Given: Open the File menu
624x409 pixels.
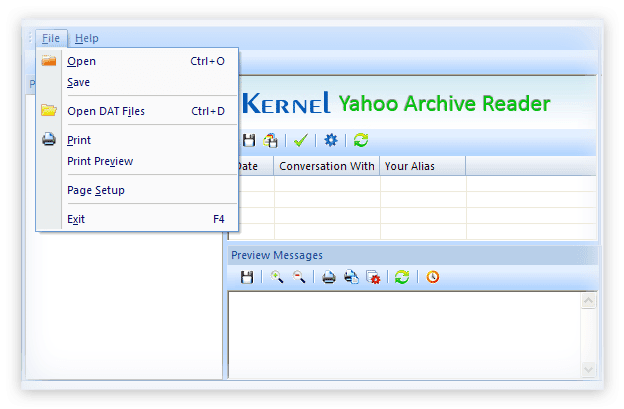Looking at the screenshot, I should coord(51,38).
